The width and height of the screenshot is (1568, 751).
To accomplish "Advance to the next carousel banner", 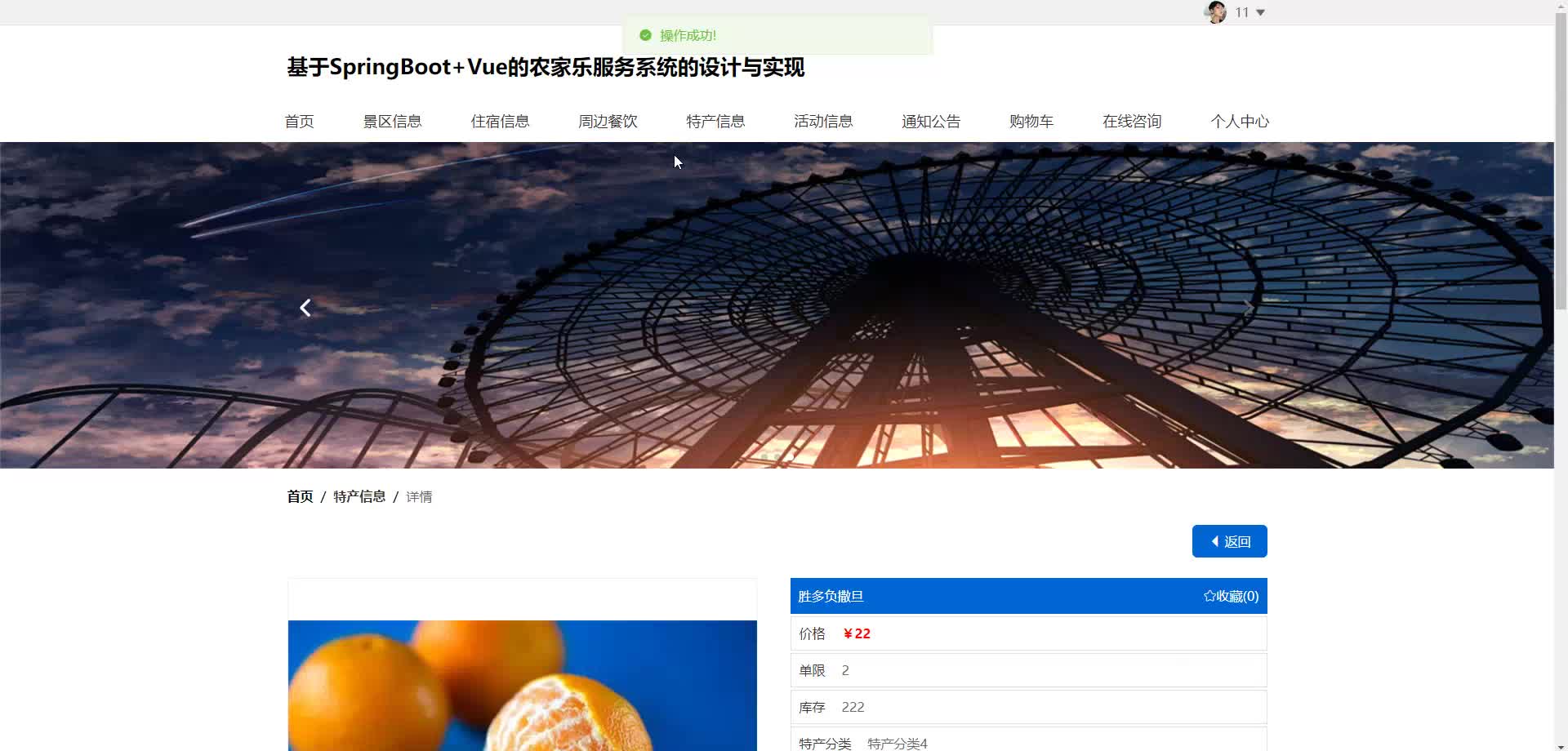I will 1248,308.
